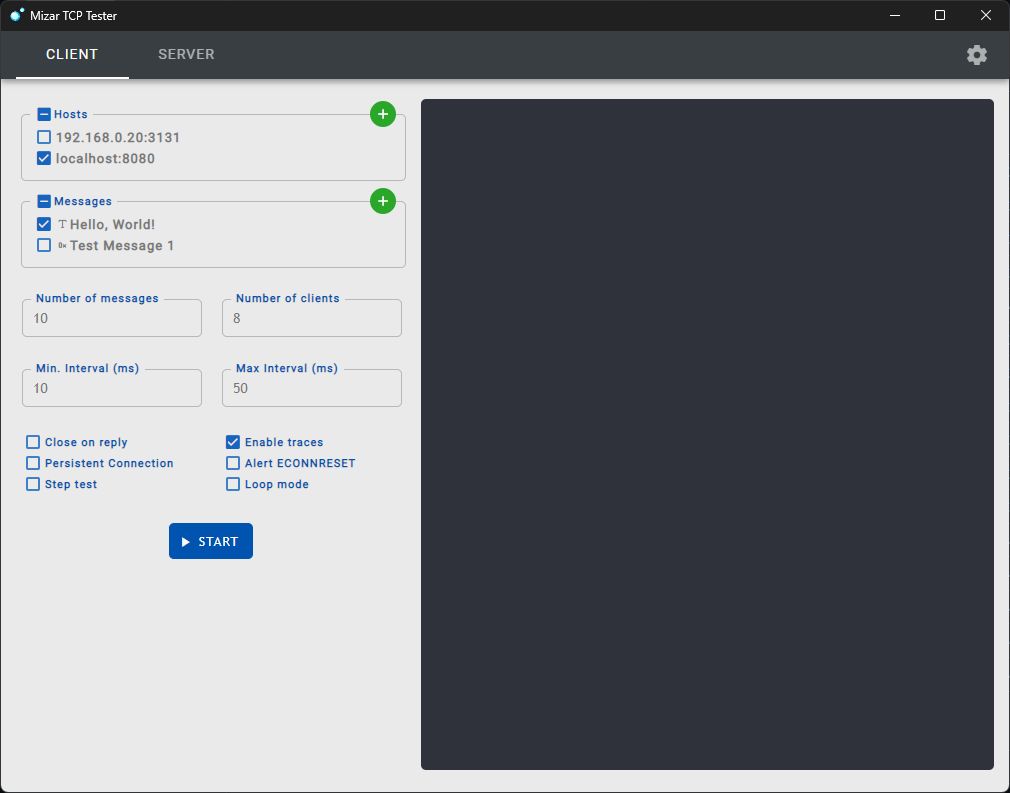Enable Close on reply
The width and height of the screenshot is (1010, 793).
(33, 442)
